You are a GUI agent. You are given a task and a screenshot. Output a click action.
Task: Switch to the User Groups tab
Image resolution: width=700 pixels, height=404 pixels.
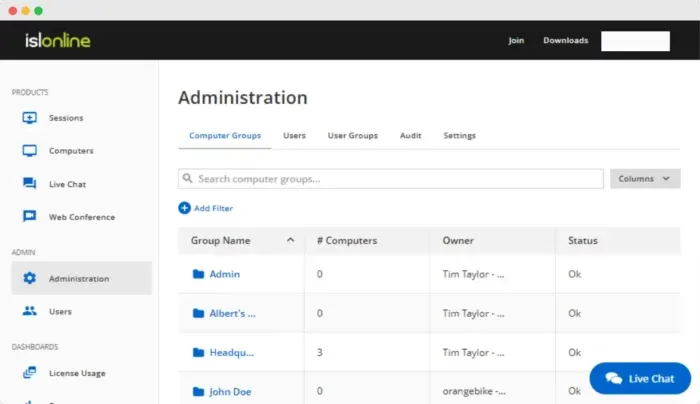point(352,135)
